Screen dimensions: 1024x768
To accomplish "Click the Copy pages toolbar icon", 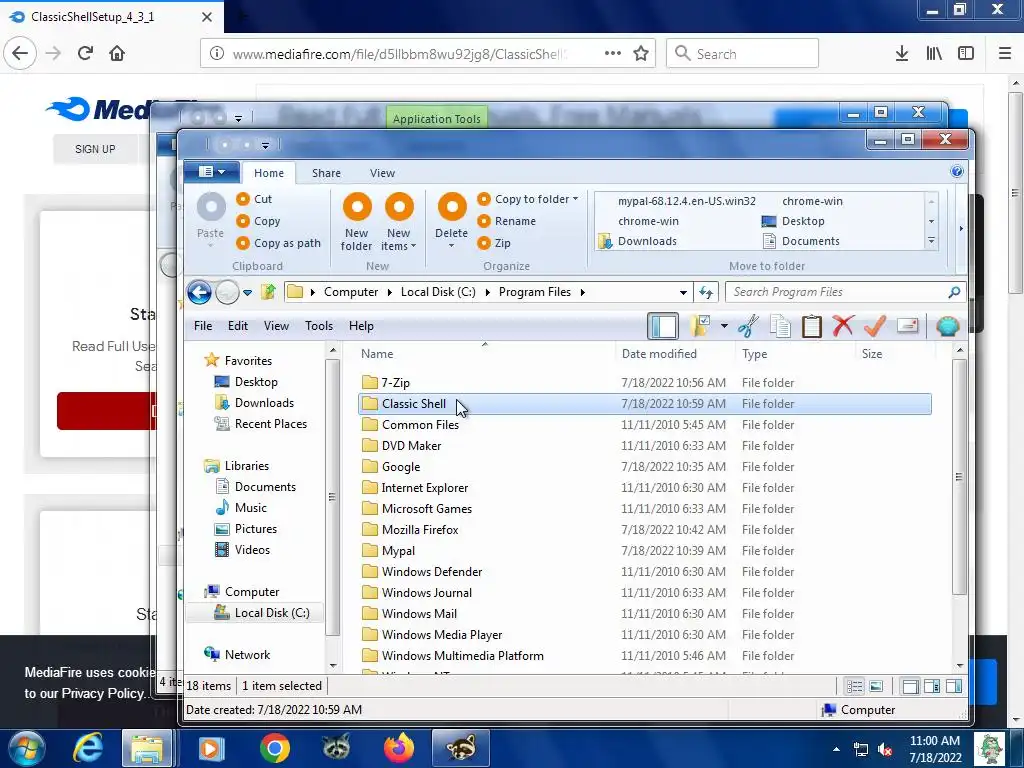I will (780, 326).
